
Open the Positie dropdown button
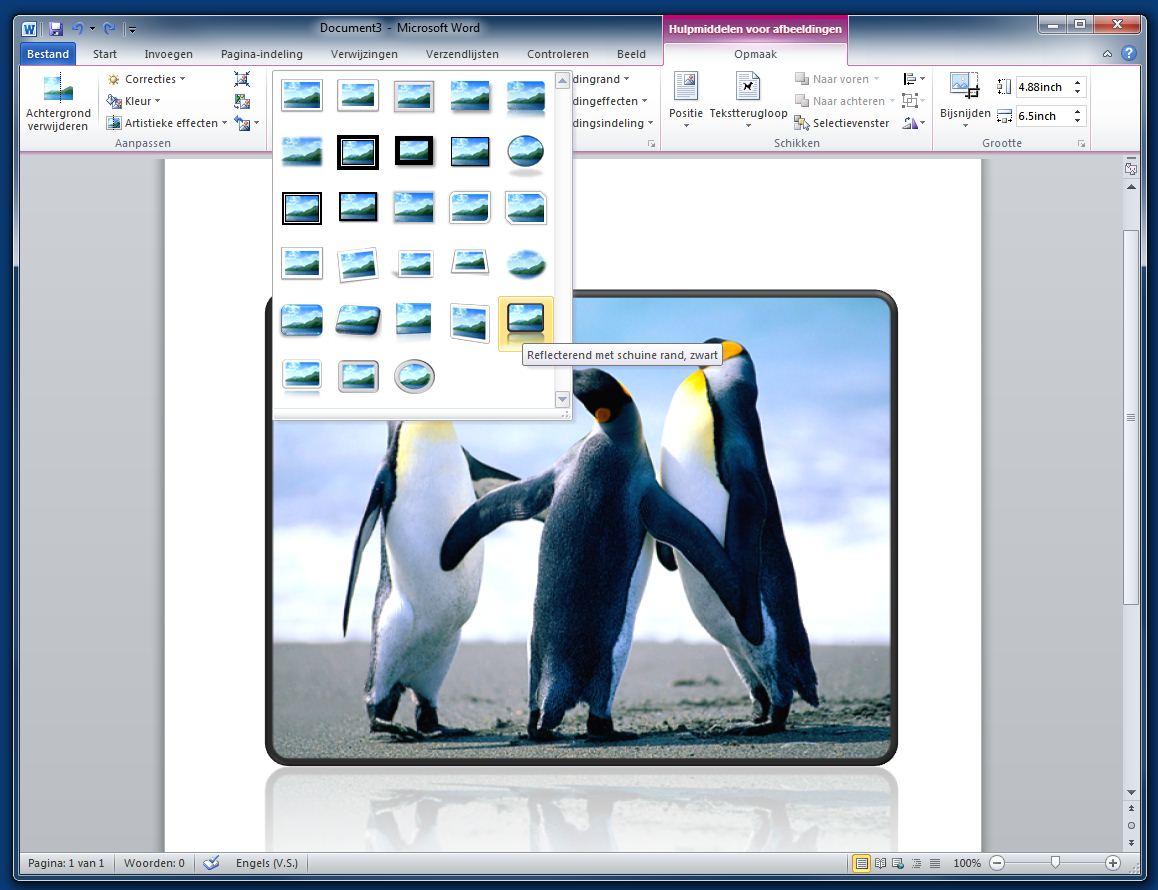click(x=685, y=101)
